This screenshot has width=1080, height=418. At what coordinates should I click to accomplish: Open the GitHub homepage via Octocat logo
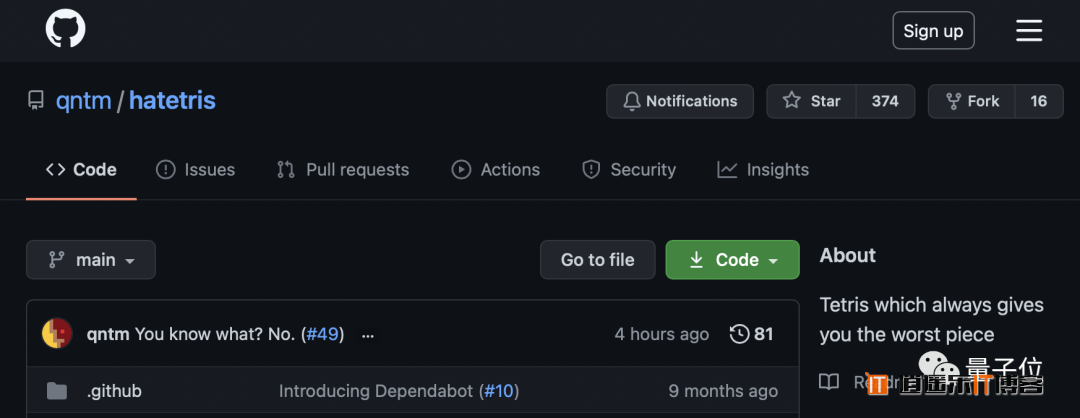65,30
